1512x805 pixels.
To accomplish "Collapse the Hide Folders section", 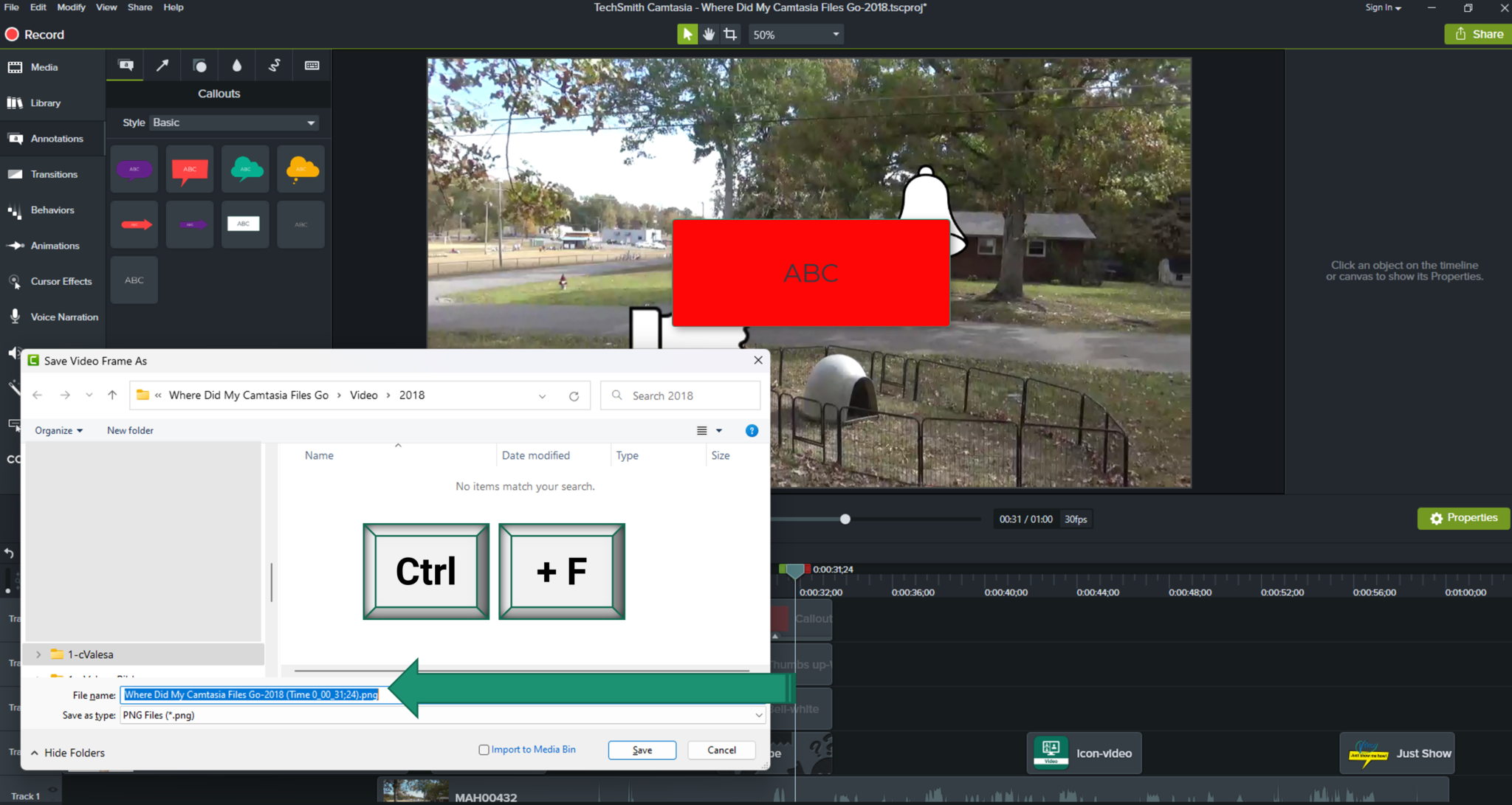I will click(x=67, y=752).
